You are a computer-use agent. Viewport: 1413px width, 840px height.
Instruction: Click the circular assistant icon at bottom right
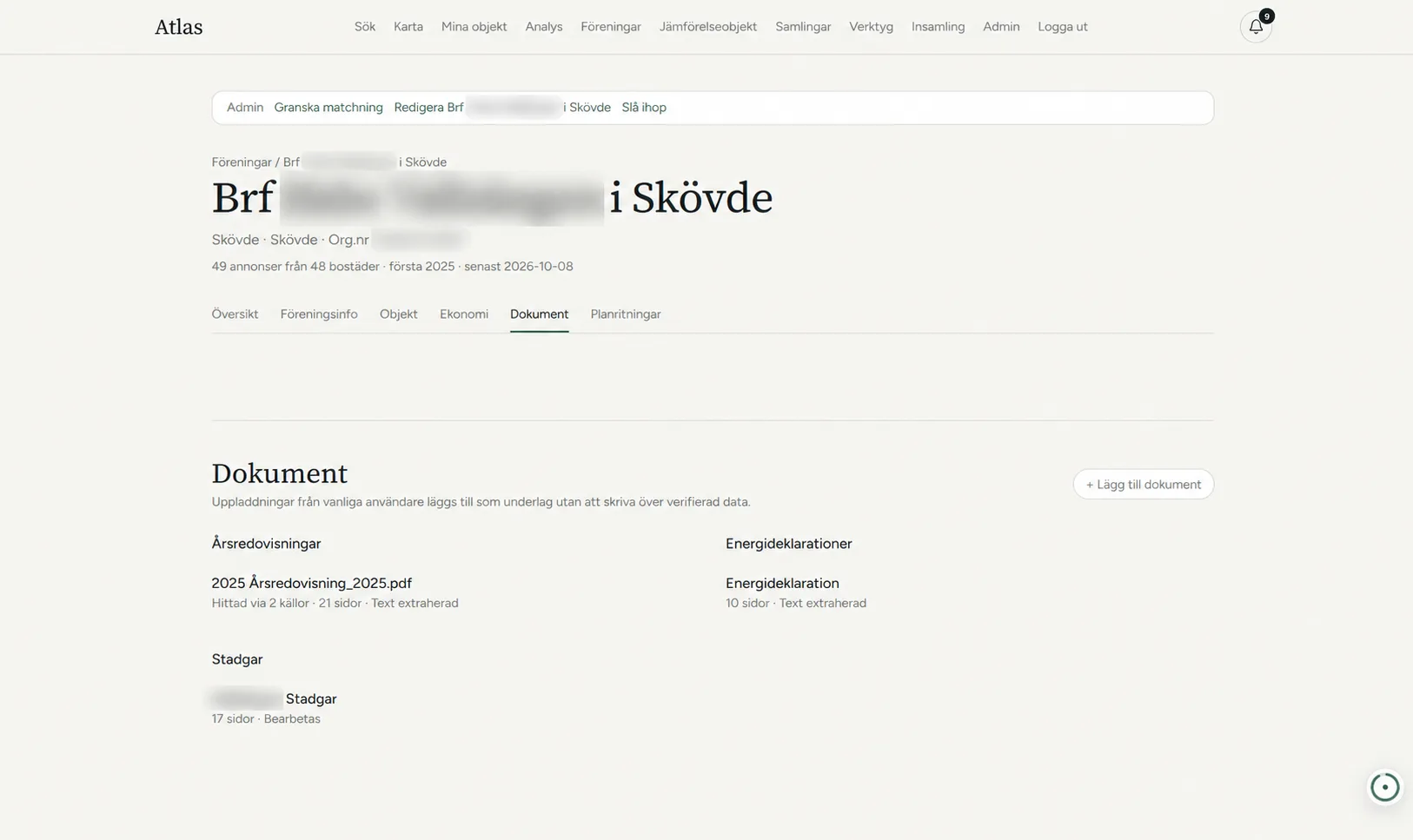pyautogui.click(x=1384, y=787)
